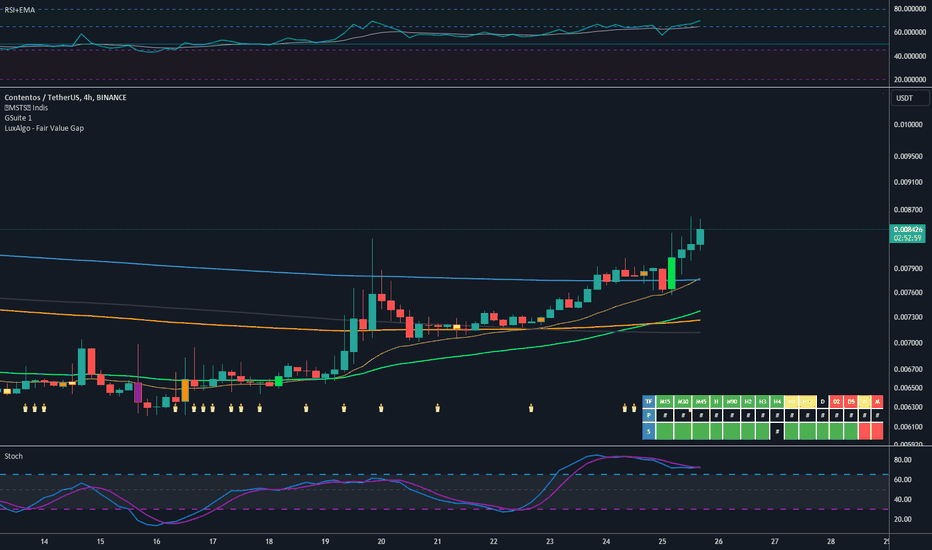
Task: Click date label 26 on time axis
Action: pos(719,542)
